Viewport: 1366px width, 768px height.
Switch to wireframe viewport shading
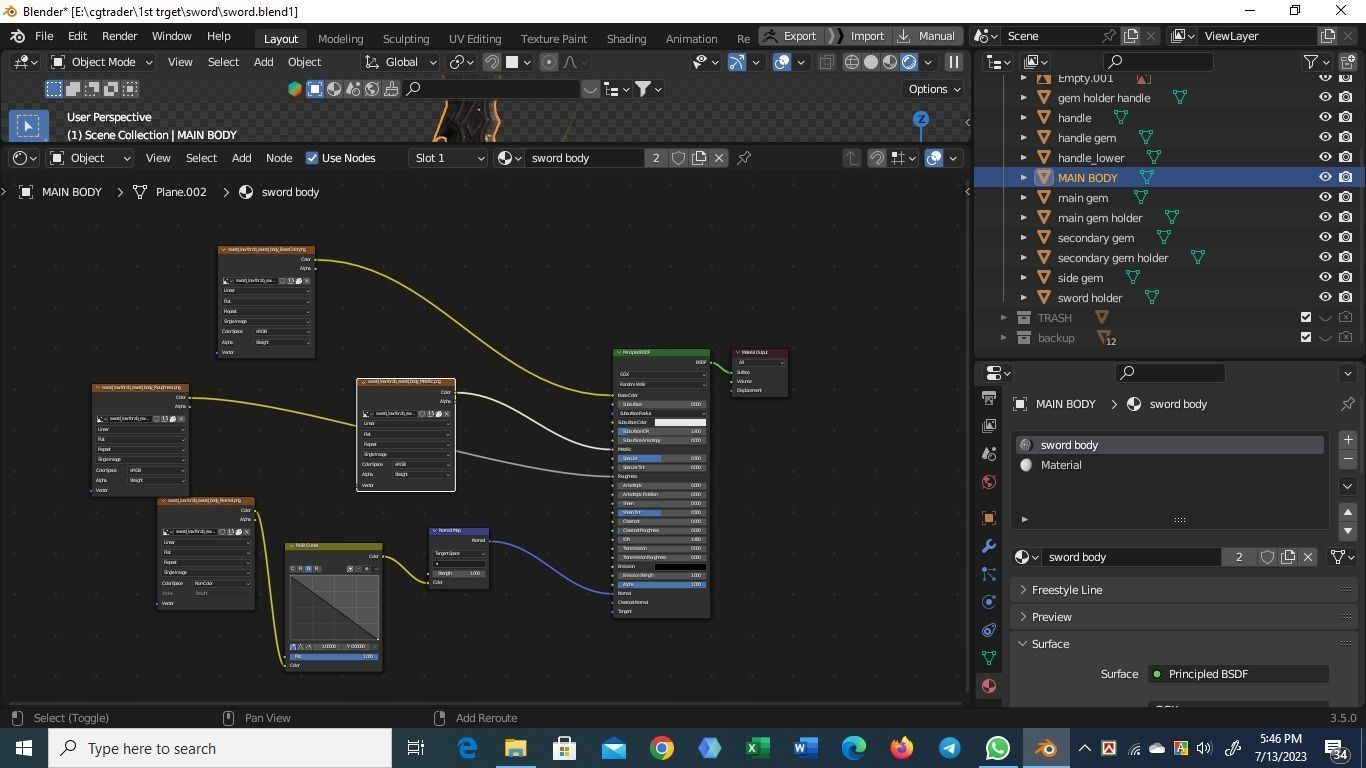[852, 62]
